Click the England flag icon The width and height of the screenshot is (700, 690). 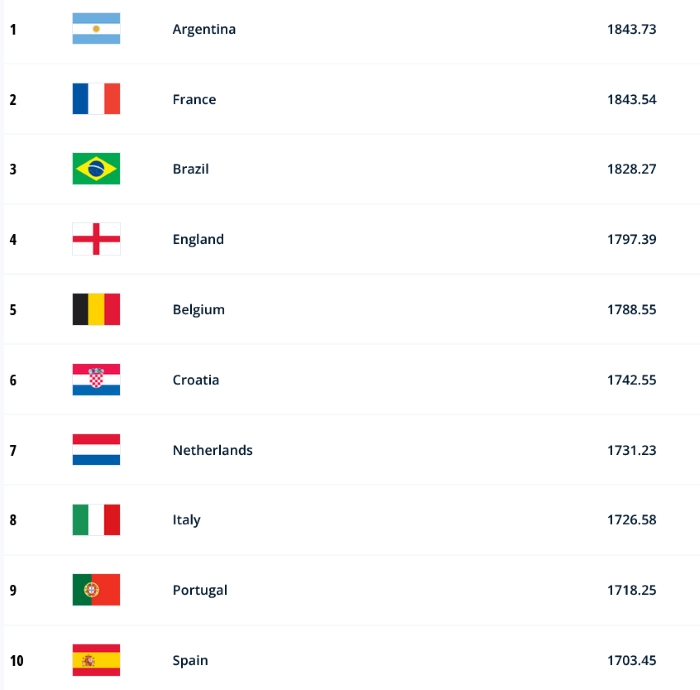[x=96, y=239]
